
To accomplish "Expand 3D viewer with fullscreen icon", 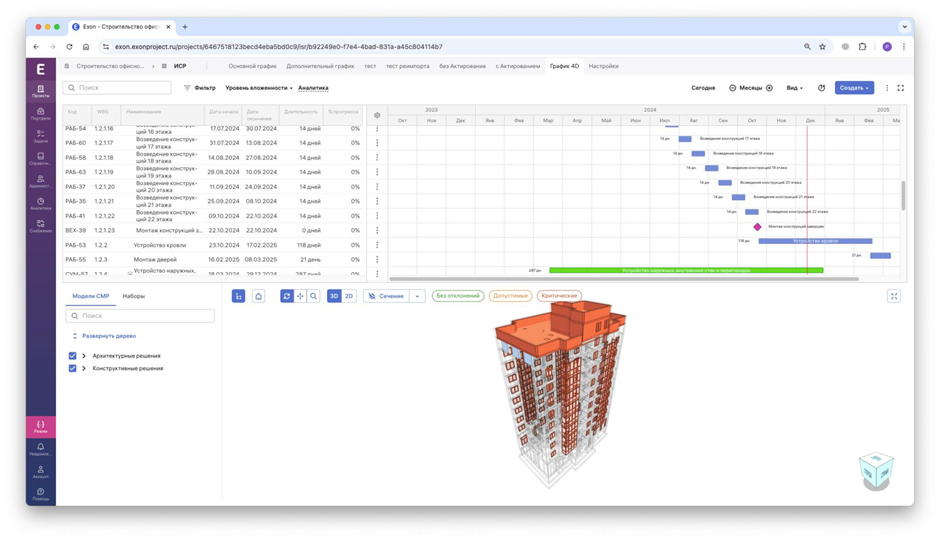I will pos(894,296).
